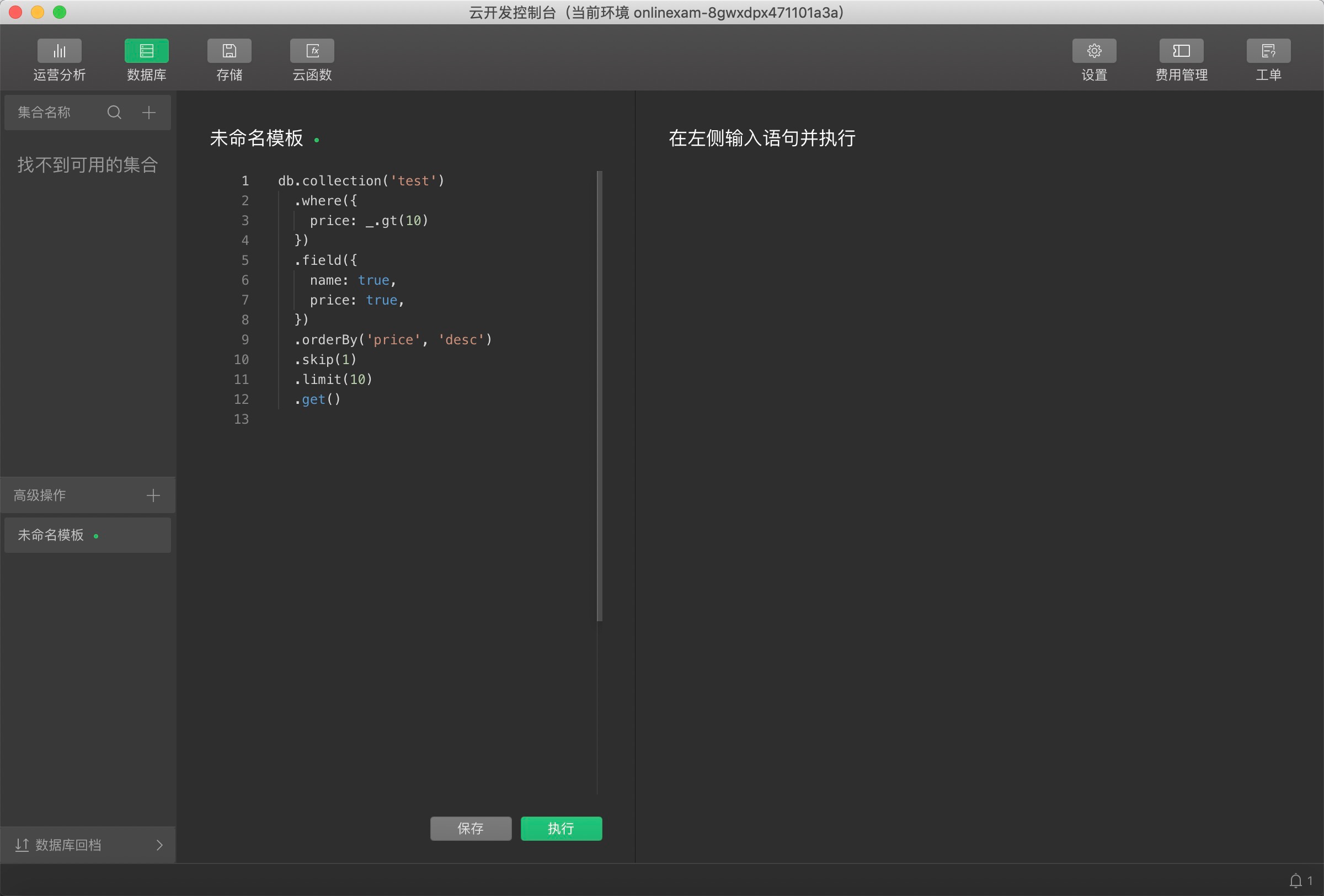Click the 保存 save button
This screenshot has height=896, width=1324.
click(471, 829)
